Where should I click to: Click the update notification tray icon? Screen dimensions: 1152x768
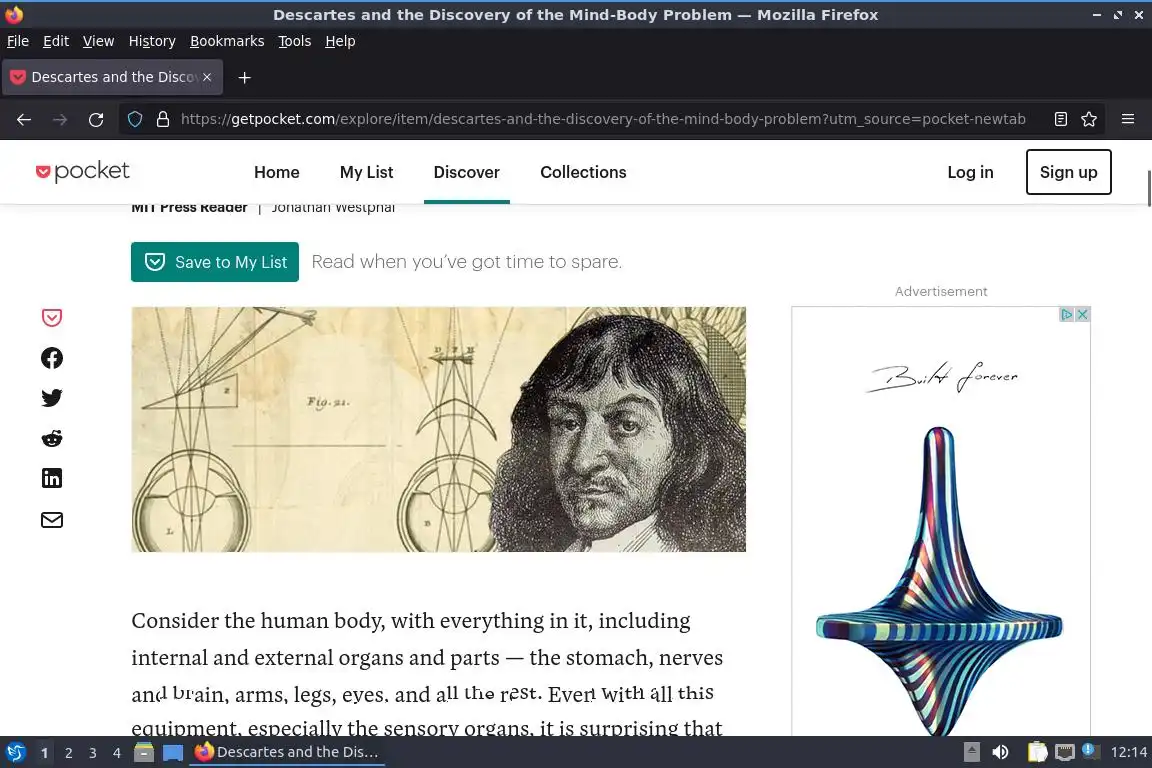[x=1091, y=751]
